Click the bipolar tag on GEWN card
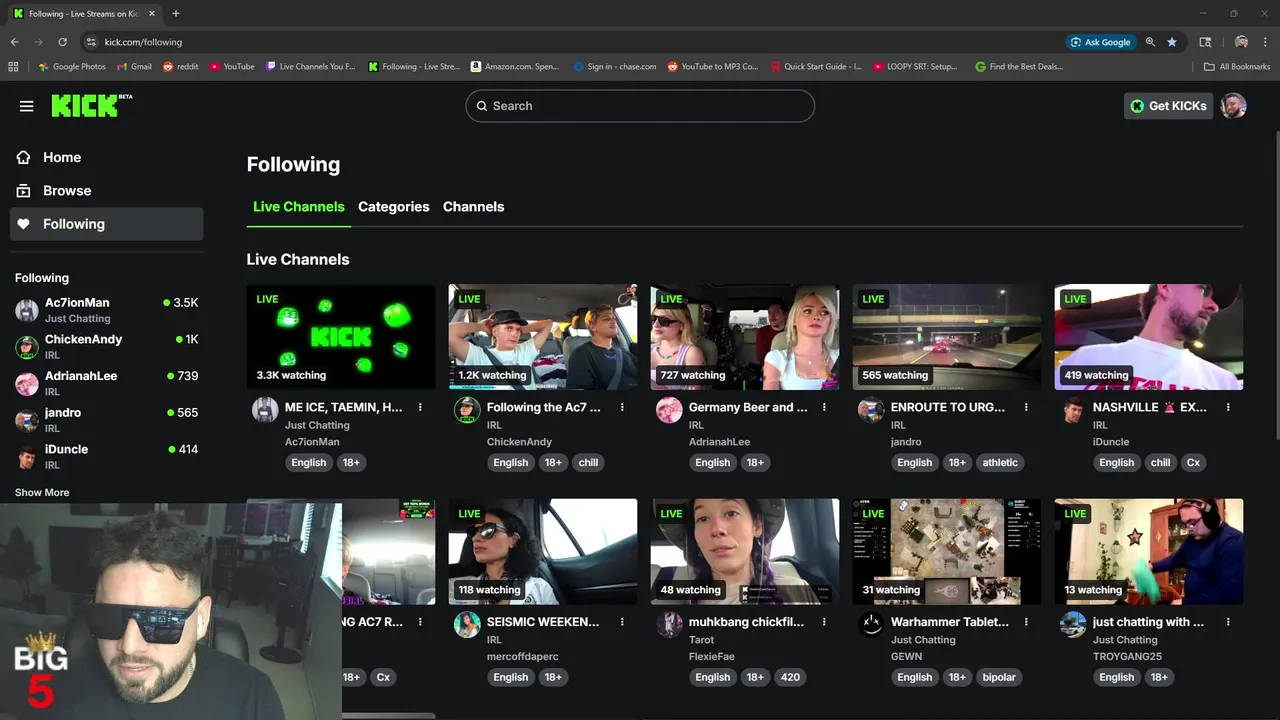Viewport: 1280px width, 720px height. (999, 677)
